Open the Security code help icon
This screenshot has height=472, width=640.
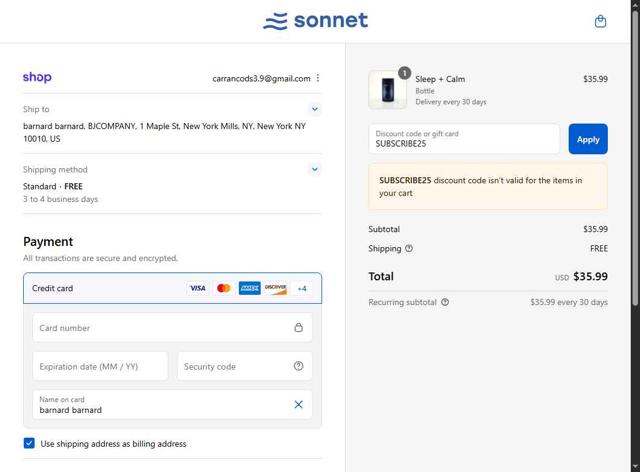(298, 366)
